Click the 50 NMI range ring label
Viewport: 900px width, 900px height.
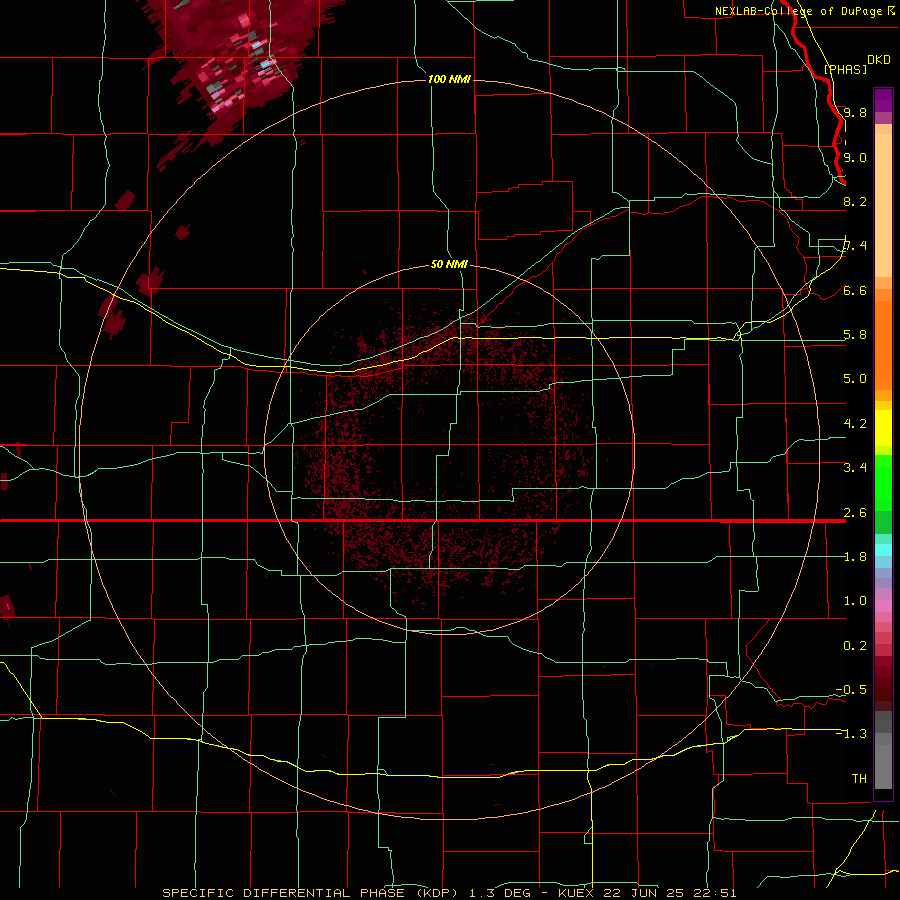coord(449,264)
